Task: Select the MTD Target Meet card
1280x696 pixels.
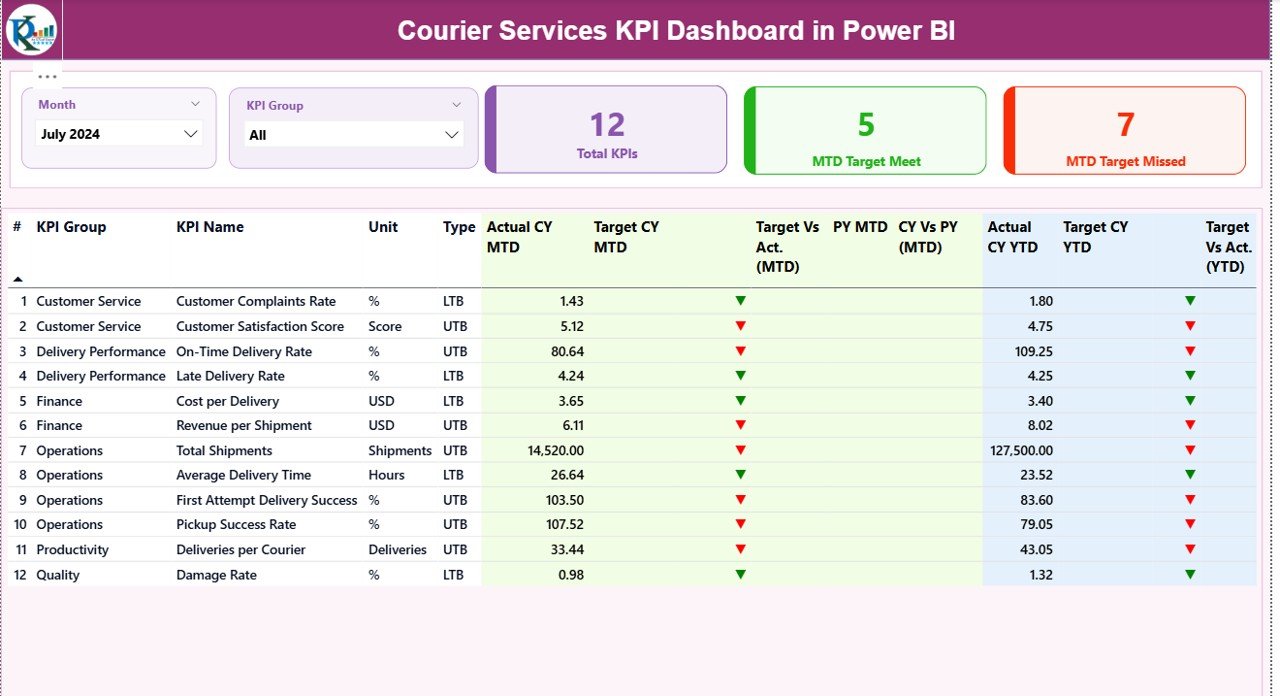Action: (x=866, y=130)
